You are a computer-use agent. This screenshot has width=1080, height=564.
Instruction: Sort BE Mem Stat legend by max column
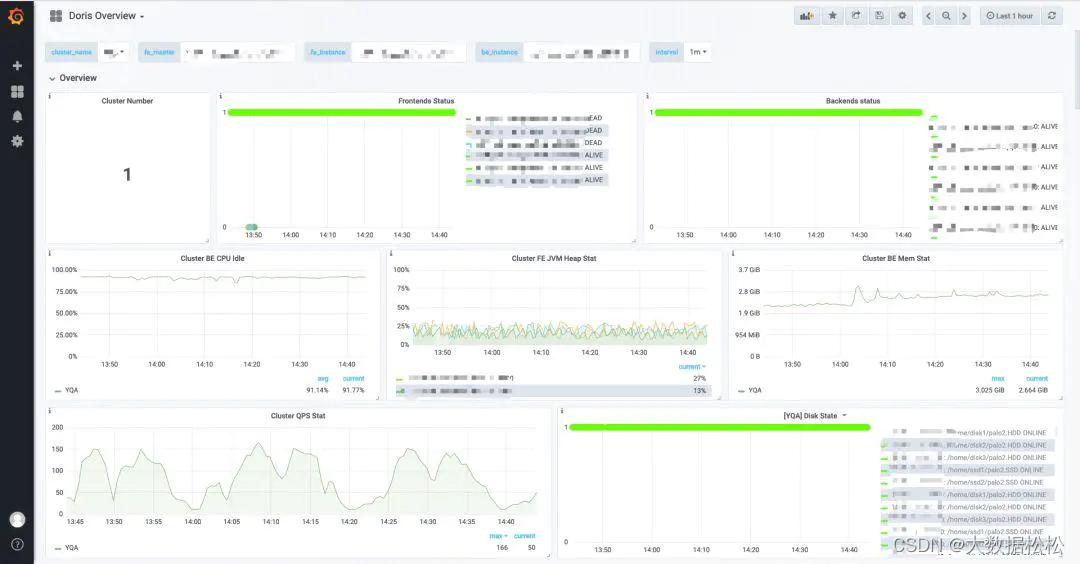coord(997,379)
